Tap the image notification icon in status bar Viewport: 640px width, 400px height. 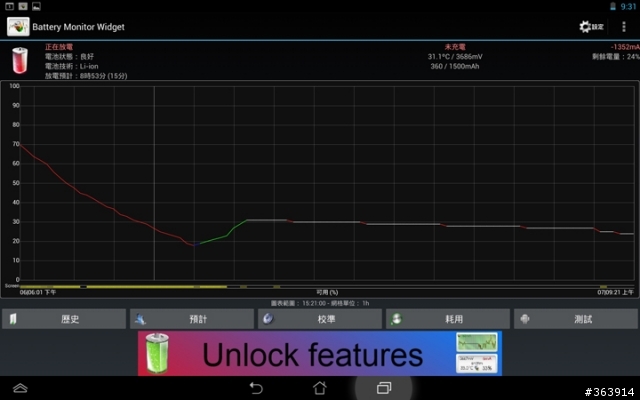click(x=36, y=6)
